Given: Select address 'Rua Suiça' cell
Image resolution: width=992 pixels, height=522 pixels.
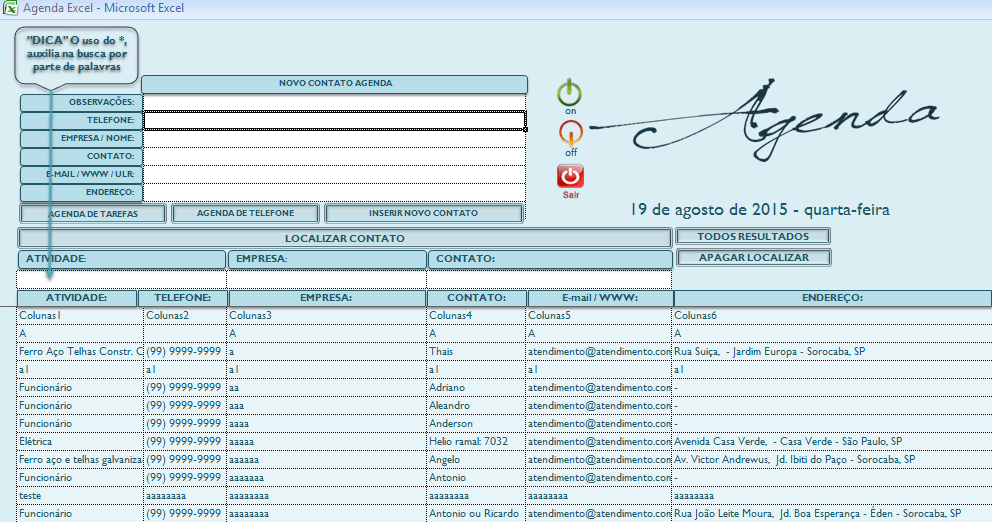Looking at the screenshot, I should click(831, 352).
